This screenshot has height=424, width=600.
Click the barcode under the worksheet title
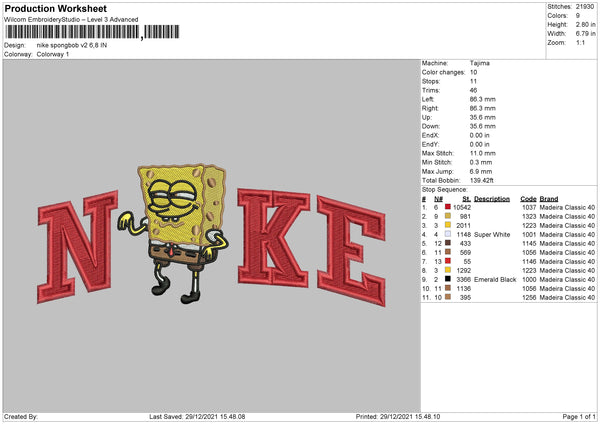click(92, 32)
